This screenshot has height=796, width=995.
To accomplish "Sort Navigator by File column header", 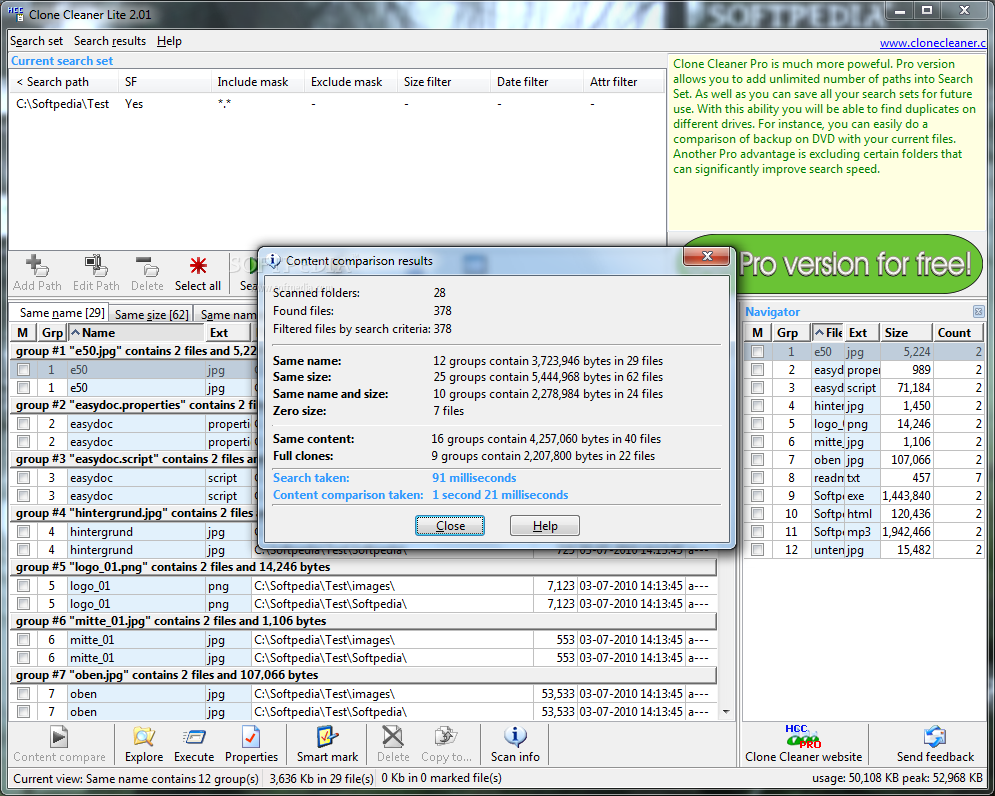I will (x=827, y=333).
